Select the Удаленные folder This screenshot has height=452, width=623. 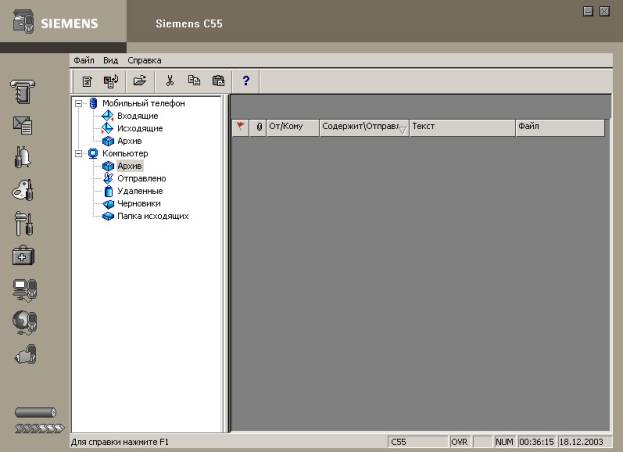coord(140,191)
